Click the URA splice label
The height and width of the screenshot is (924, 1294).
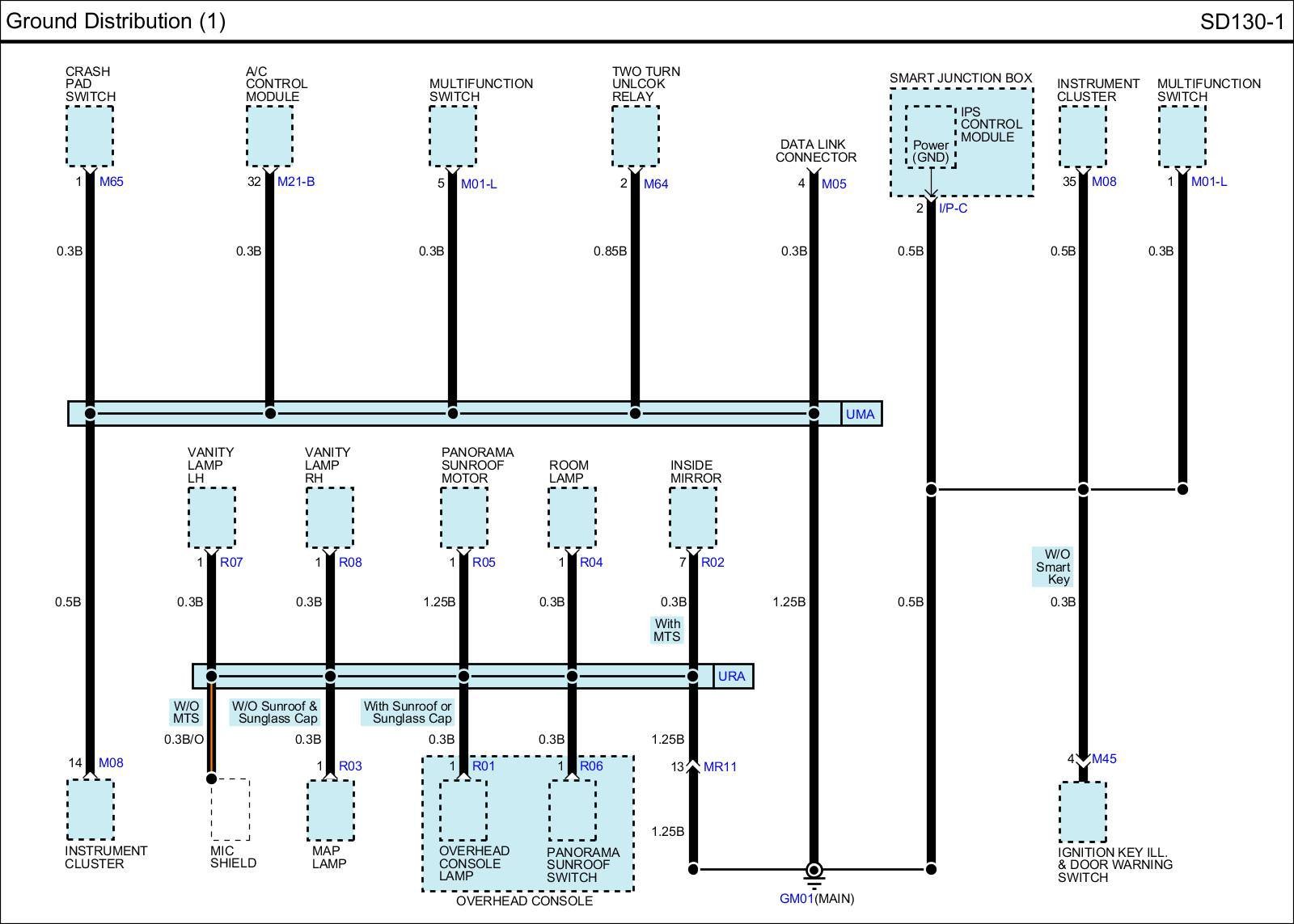tap(731, 677)
